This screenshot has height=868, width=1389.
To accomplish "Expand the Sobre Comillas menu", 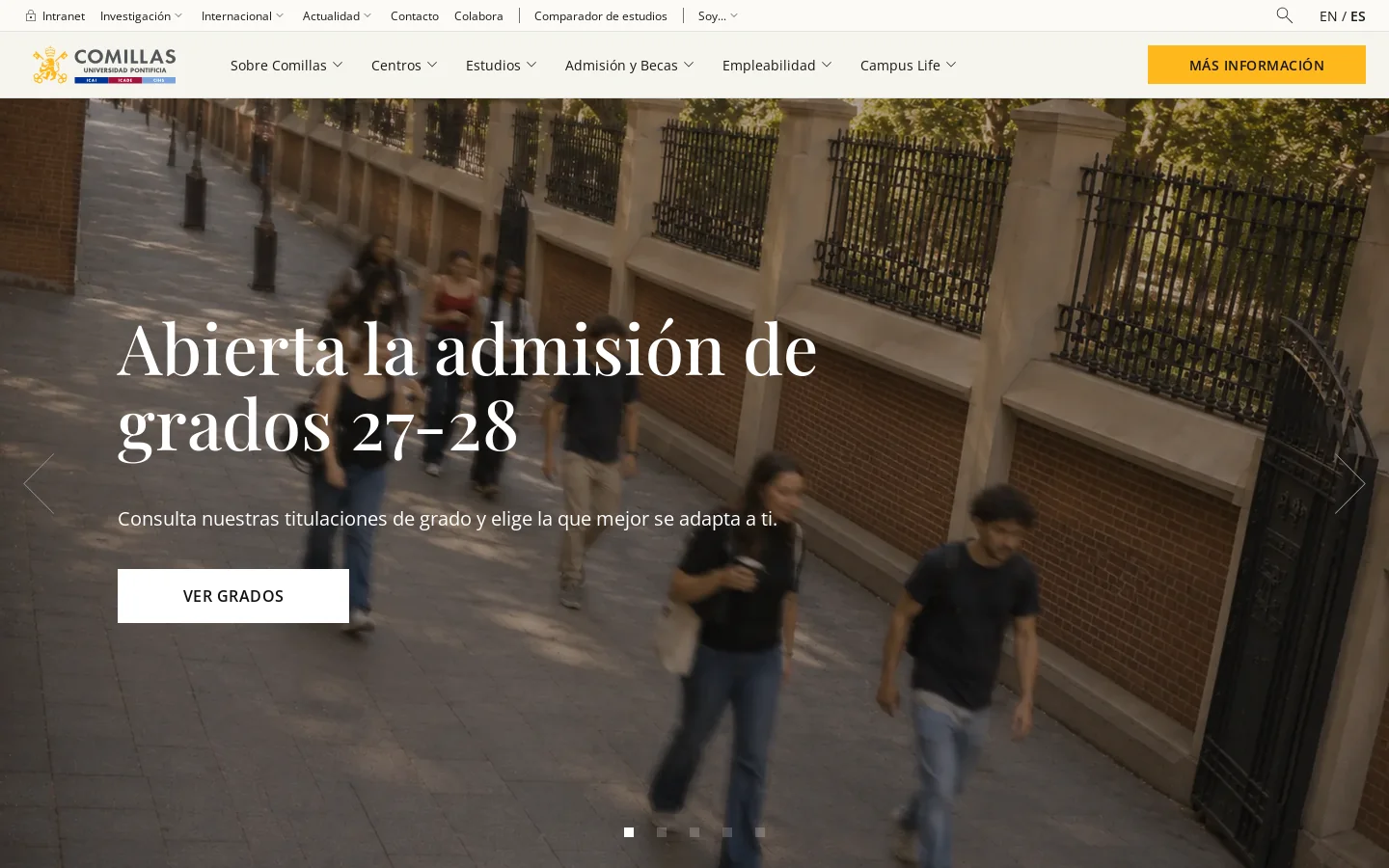I will tap(286, 66).
